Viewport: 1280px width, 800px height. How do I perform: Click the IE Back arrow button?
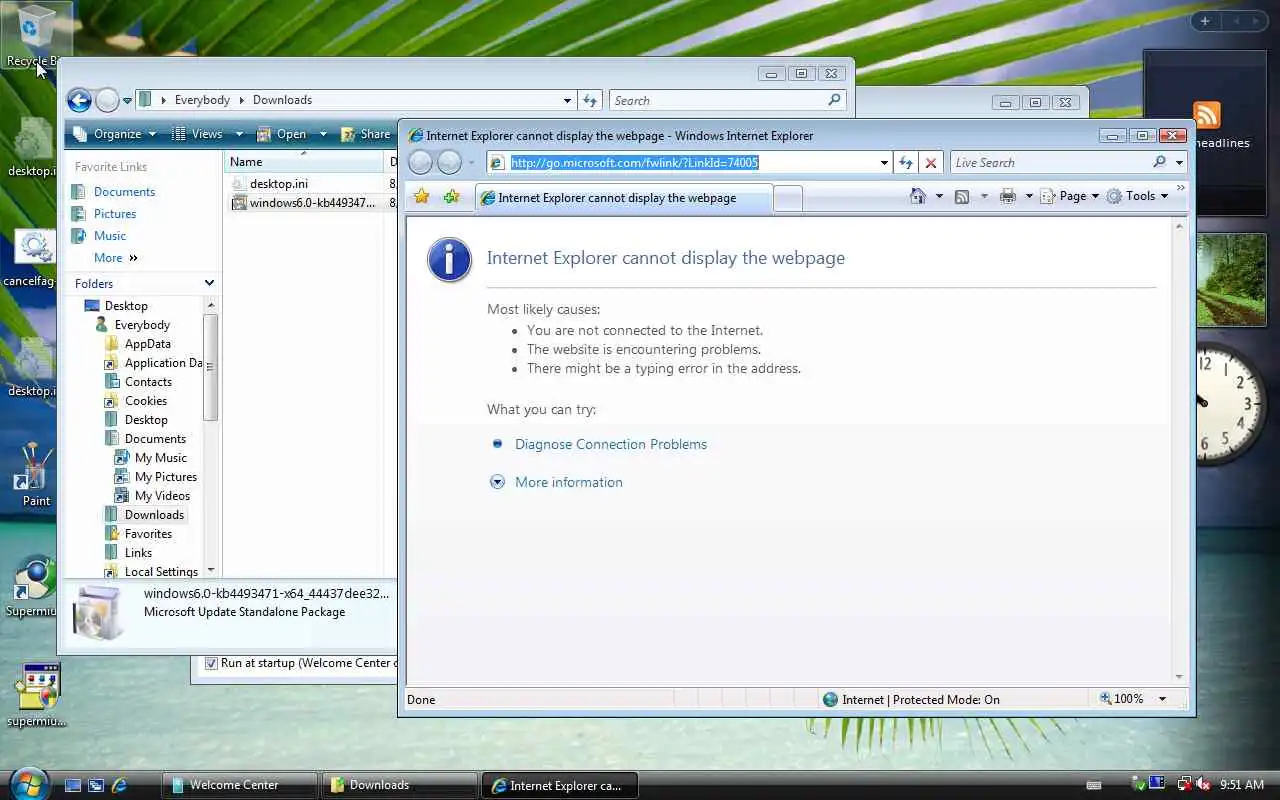pyautogui.click(x=421, y=162)
